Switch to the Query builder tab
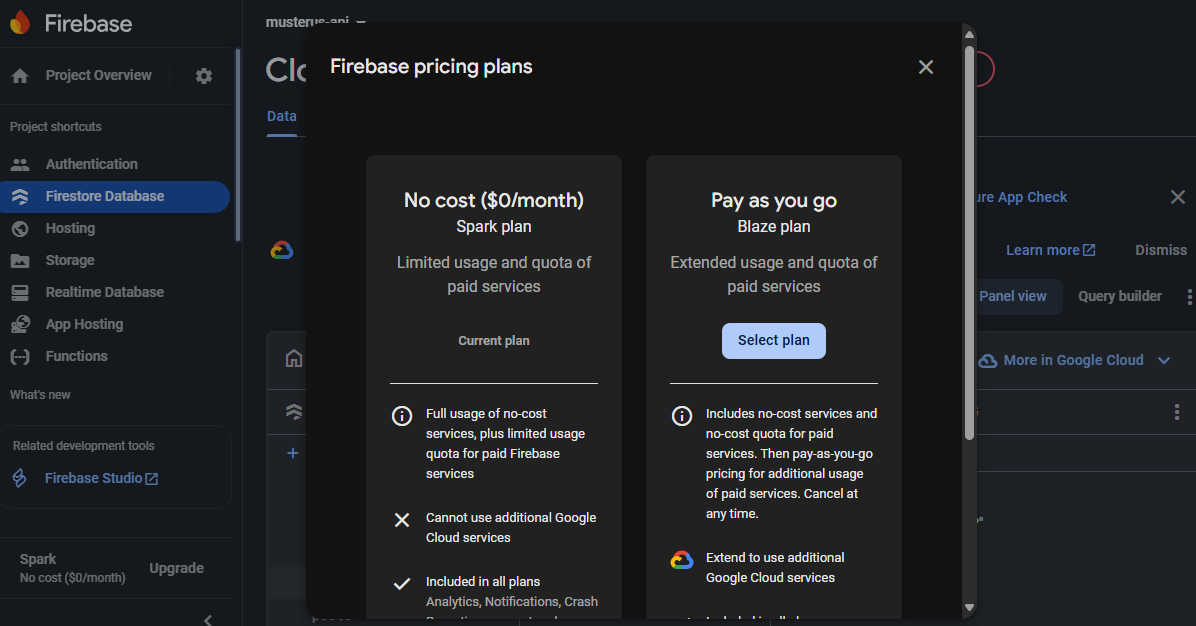The height and width of the screenshot is (626, 1196). (x=1120, y=296)
